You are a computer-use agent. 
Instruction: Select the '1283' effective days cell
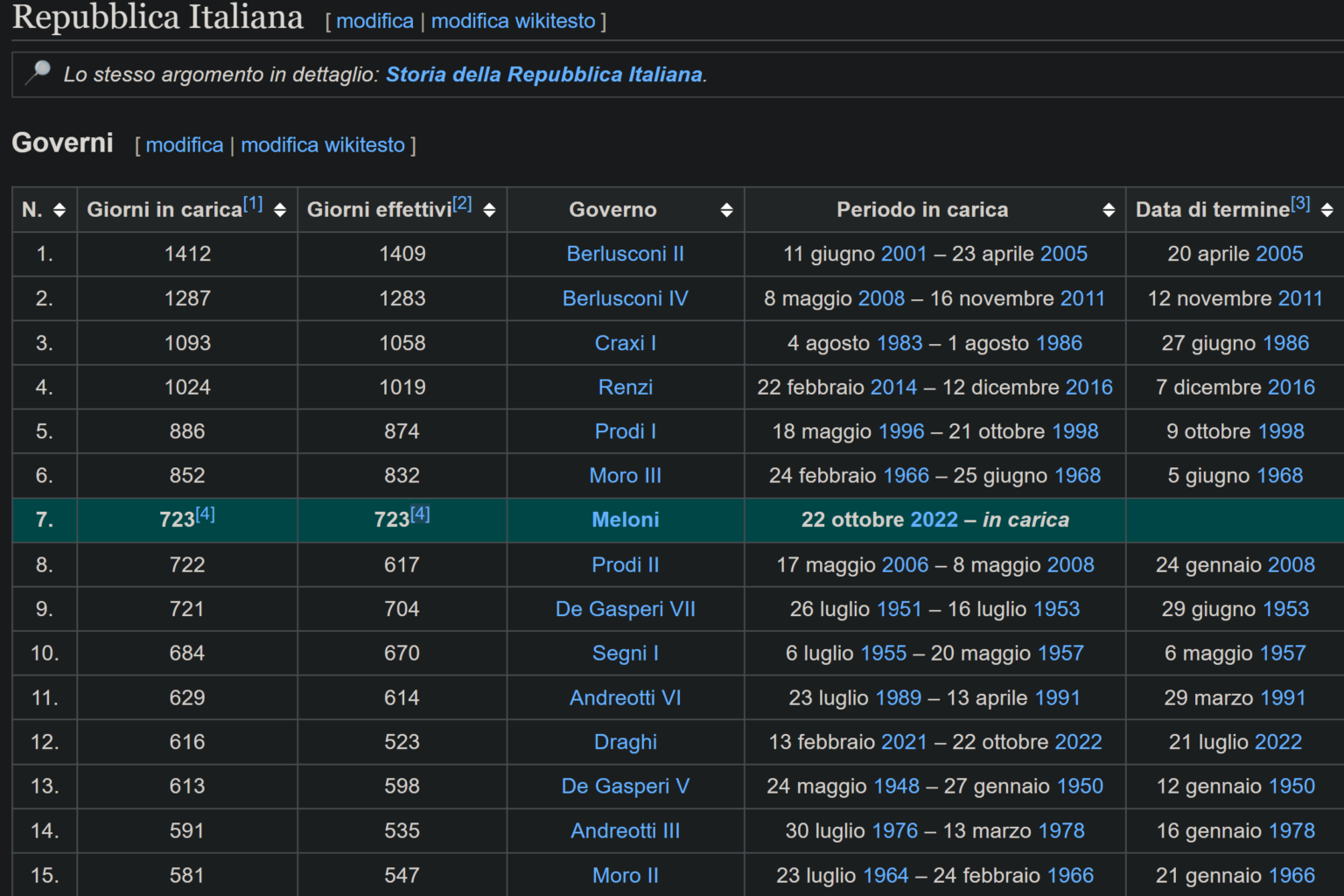coord(402,298)
